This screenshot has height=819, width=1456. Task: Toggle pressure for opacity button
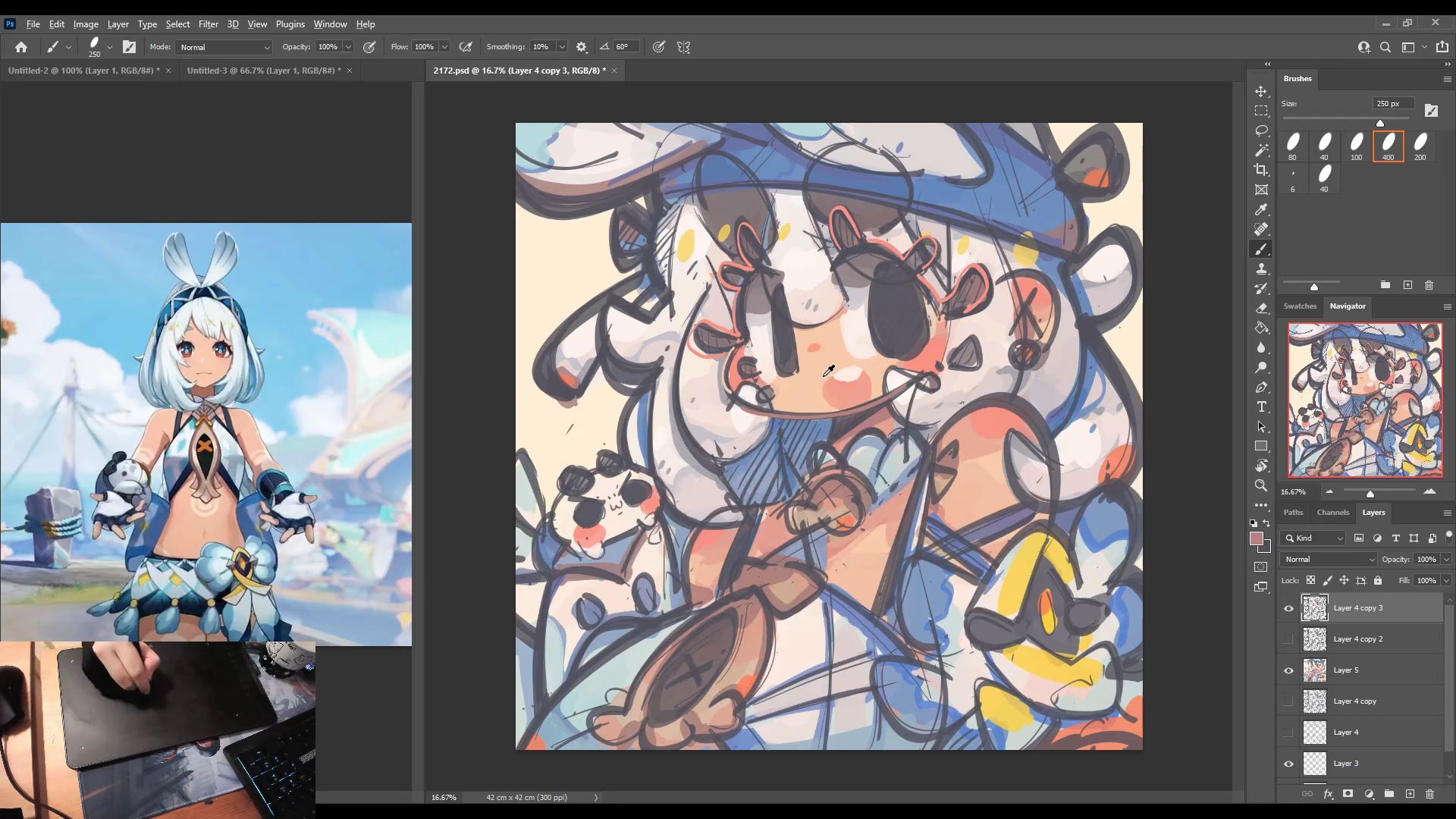[x=369, y=47]
